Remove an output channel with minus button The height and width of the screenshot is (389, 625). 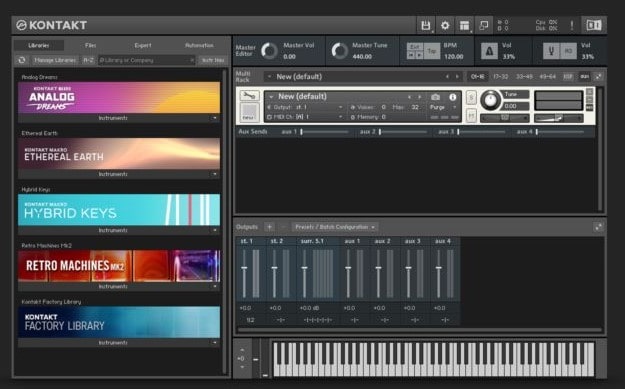click(x=283, y=227)
